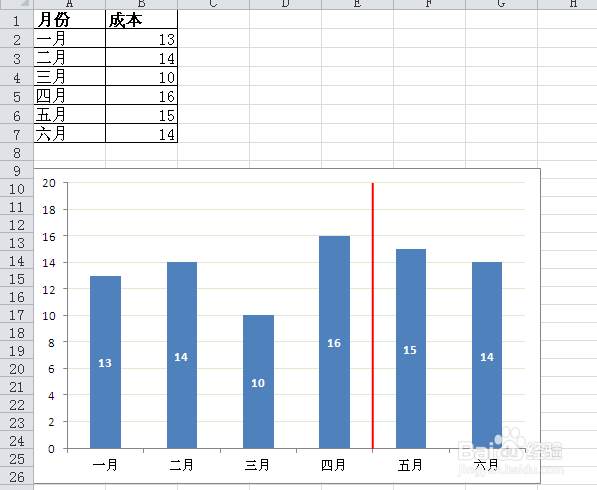The width and height of the screenshot is (597, 490).
Task: Select cost value 14 in row 7
Action: pos(141,134)
